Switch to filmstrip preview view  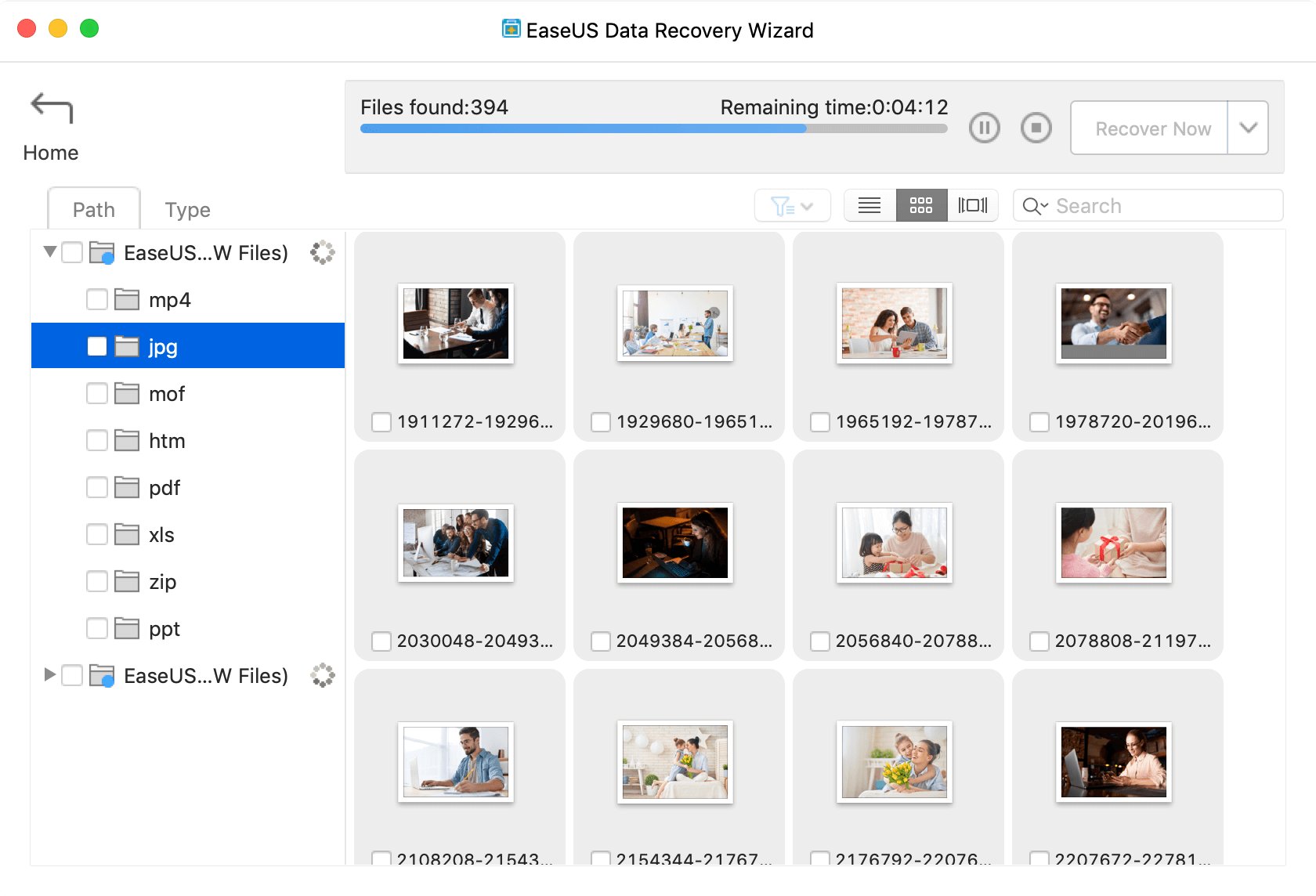coord(973,206)
